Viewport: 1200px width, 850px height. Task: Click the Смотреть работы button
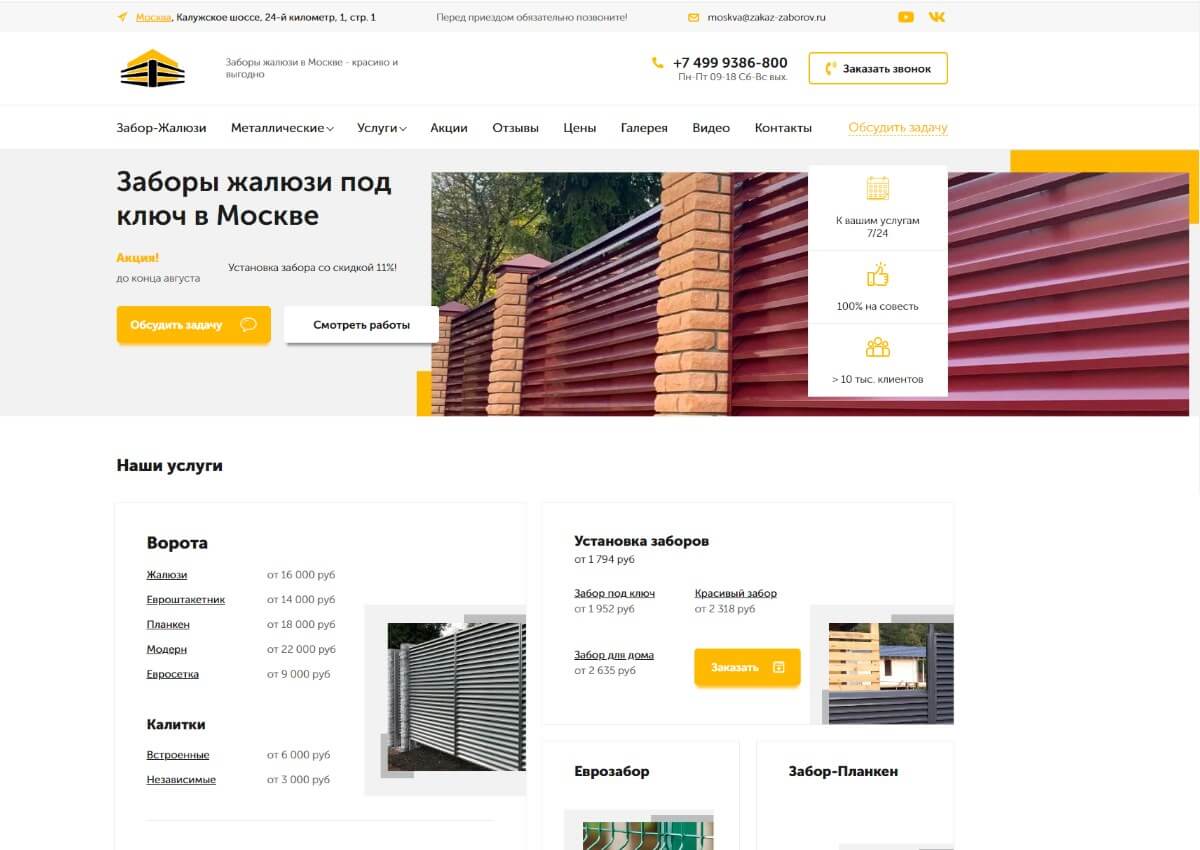tap(361, 325)
